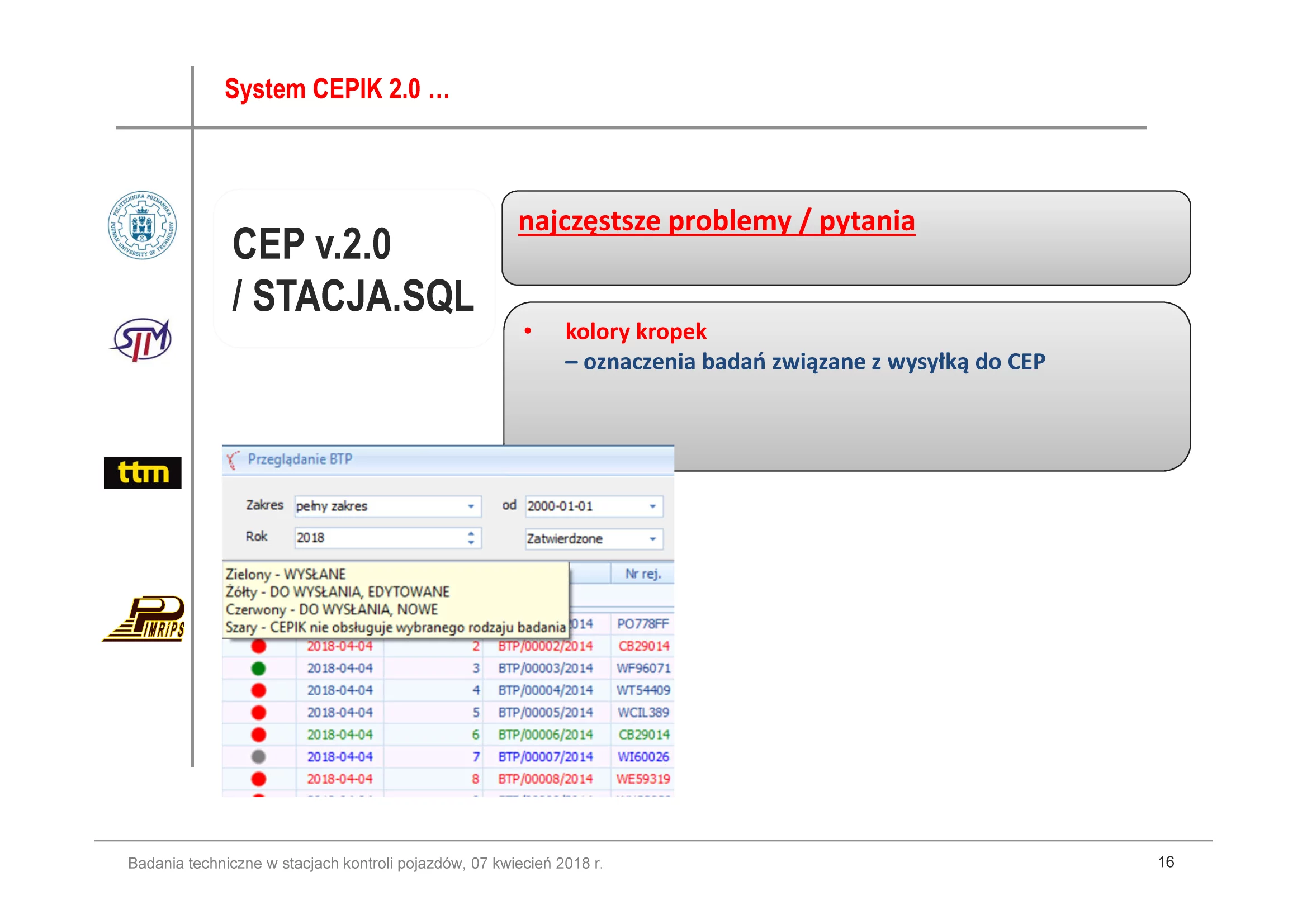Click red status dot of BTP/00004/2014
This screenshot has height=924, width=1307.
tap(259, 691)
